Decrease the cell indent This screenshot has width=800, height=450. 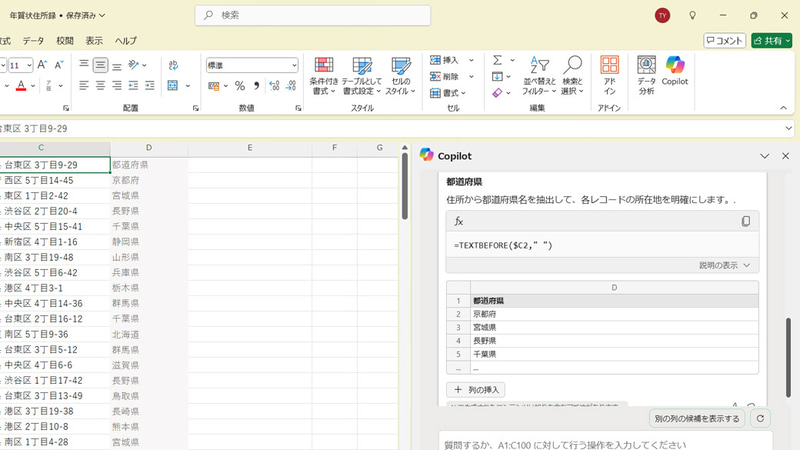tap(133, 86)
